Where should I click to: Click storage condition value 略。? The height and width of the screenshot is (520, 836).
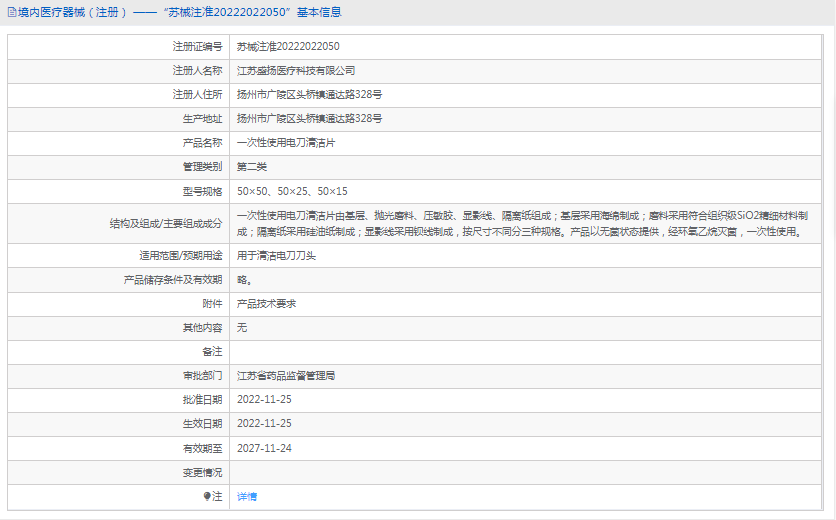[245, 279]
